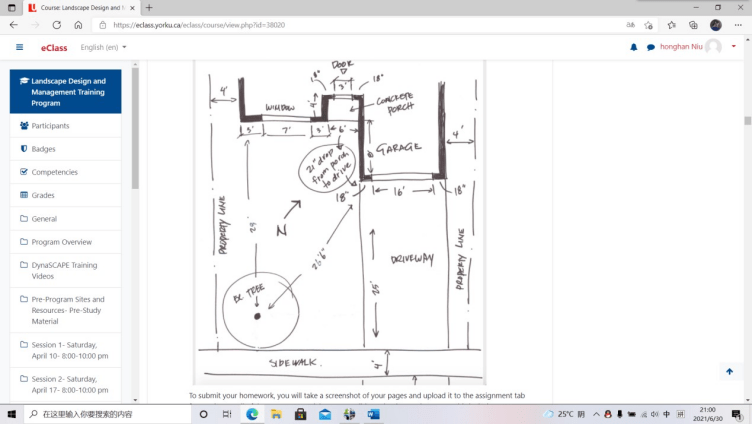
Task: Open the Competencies sidebar item
Action: click(54, 172)
